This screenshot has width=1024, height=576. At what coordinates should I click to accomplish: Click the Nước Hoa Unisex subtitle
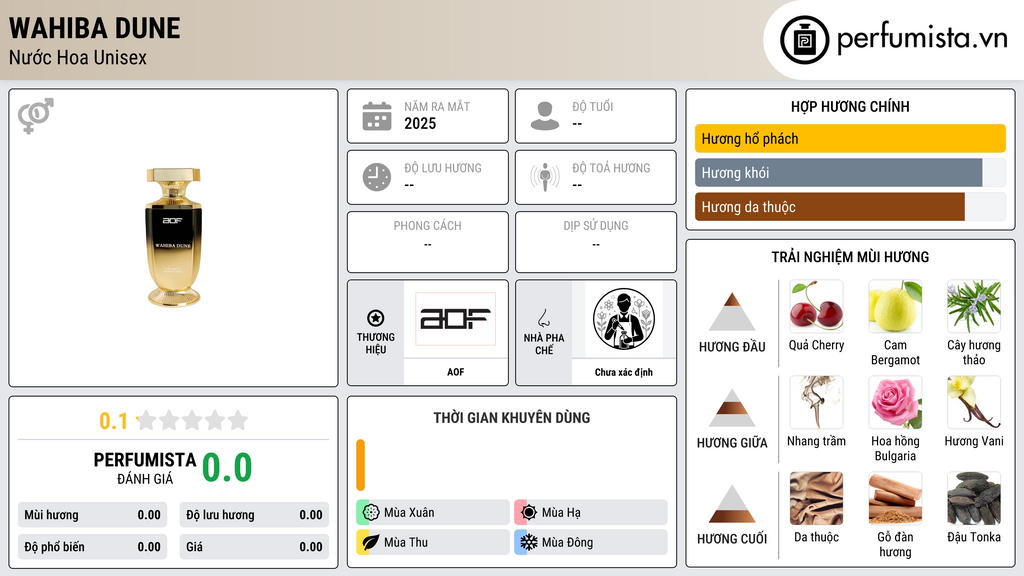78,57
